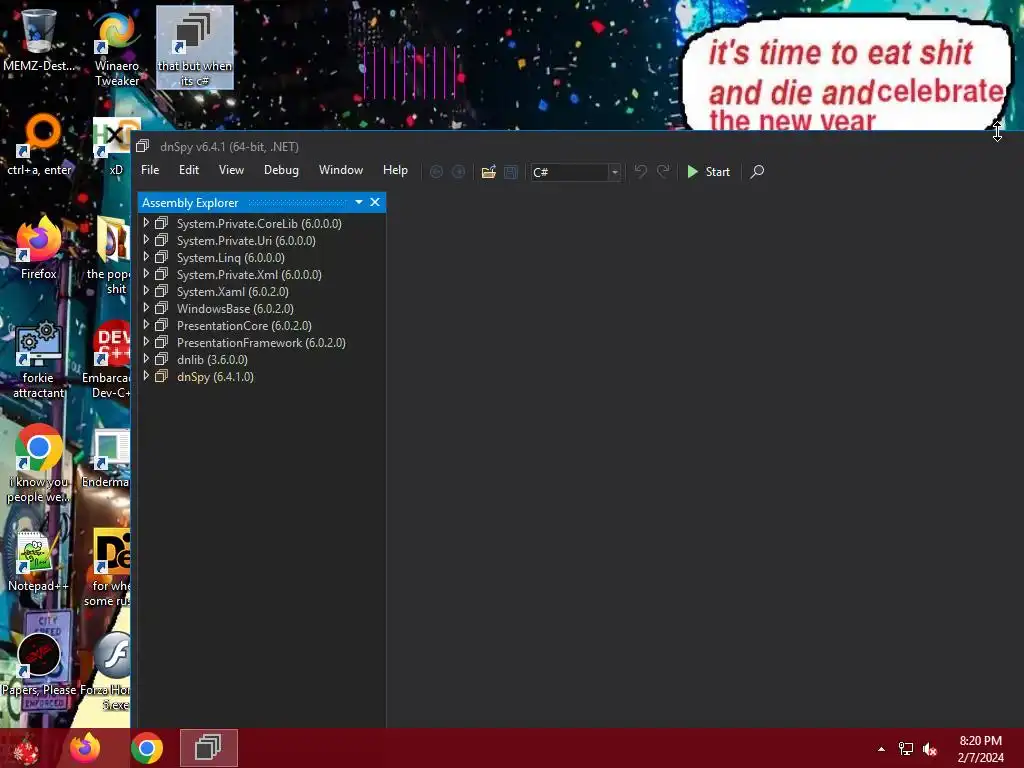The height and width of the screenshot is (768, 1024).
Task: Select the Notepad++ desktop icon
Action: (x=39, y=562)
